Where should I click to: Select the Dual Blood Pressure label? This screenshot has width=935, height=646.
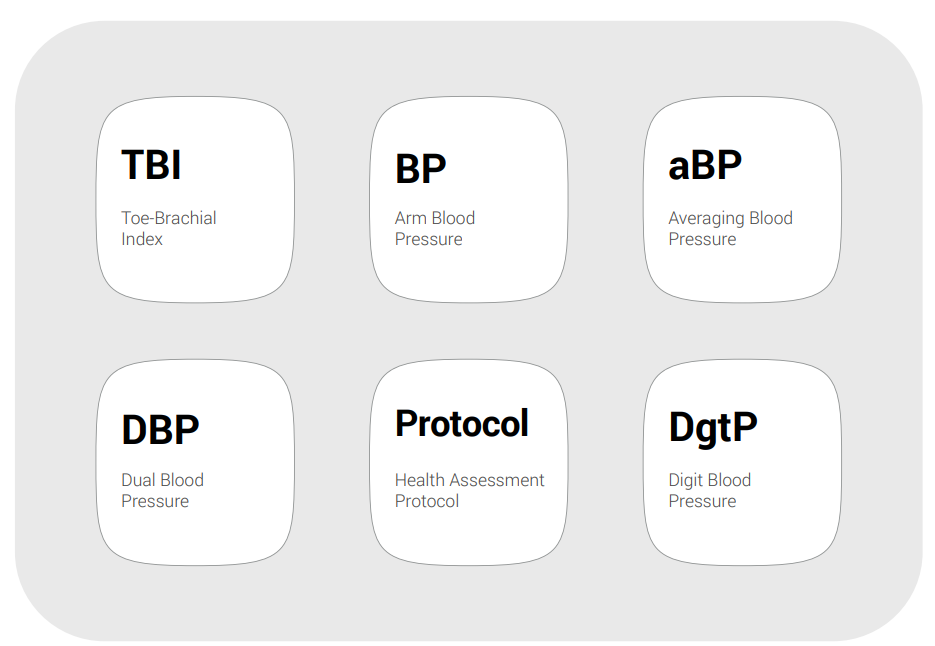162,490
